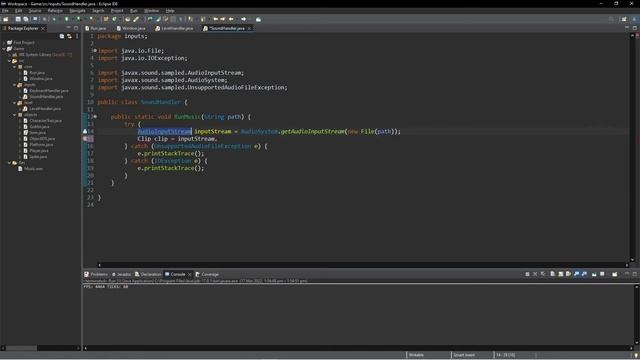Close the Package Explorer tab
640x360 pixels.
(42, 28)
